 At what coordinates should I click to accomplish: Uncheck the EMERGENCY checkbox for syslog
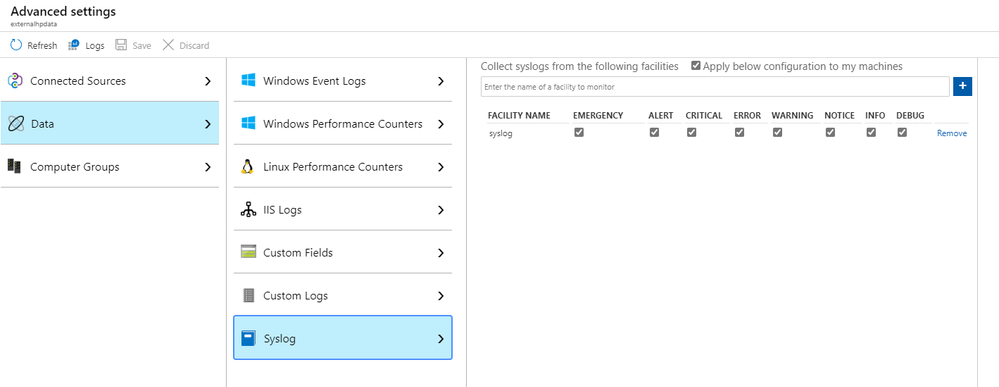(579, 133)
